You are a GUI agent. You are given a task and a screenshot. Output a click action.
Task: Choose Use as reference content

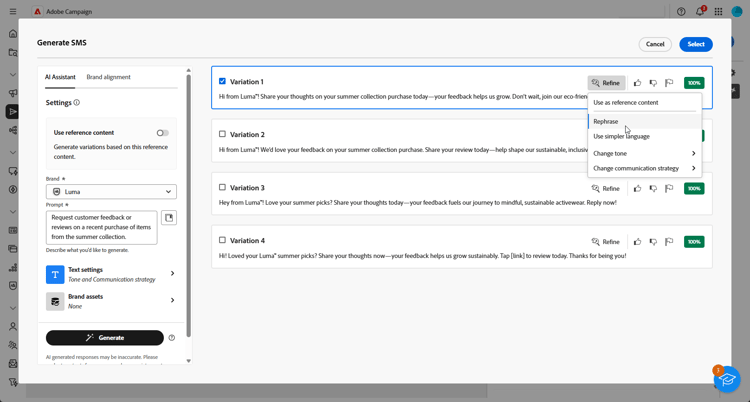tap(644, 102)
